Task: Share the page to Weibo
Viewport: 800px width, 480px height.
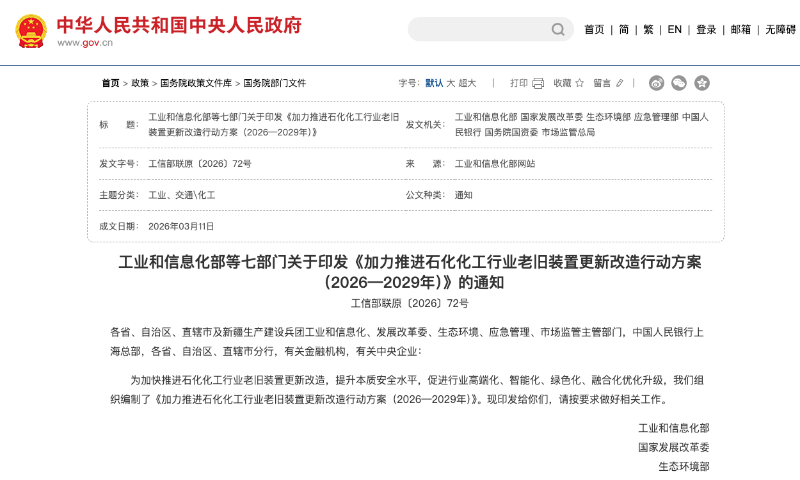Action: click(657, 83)
